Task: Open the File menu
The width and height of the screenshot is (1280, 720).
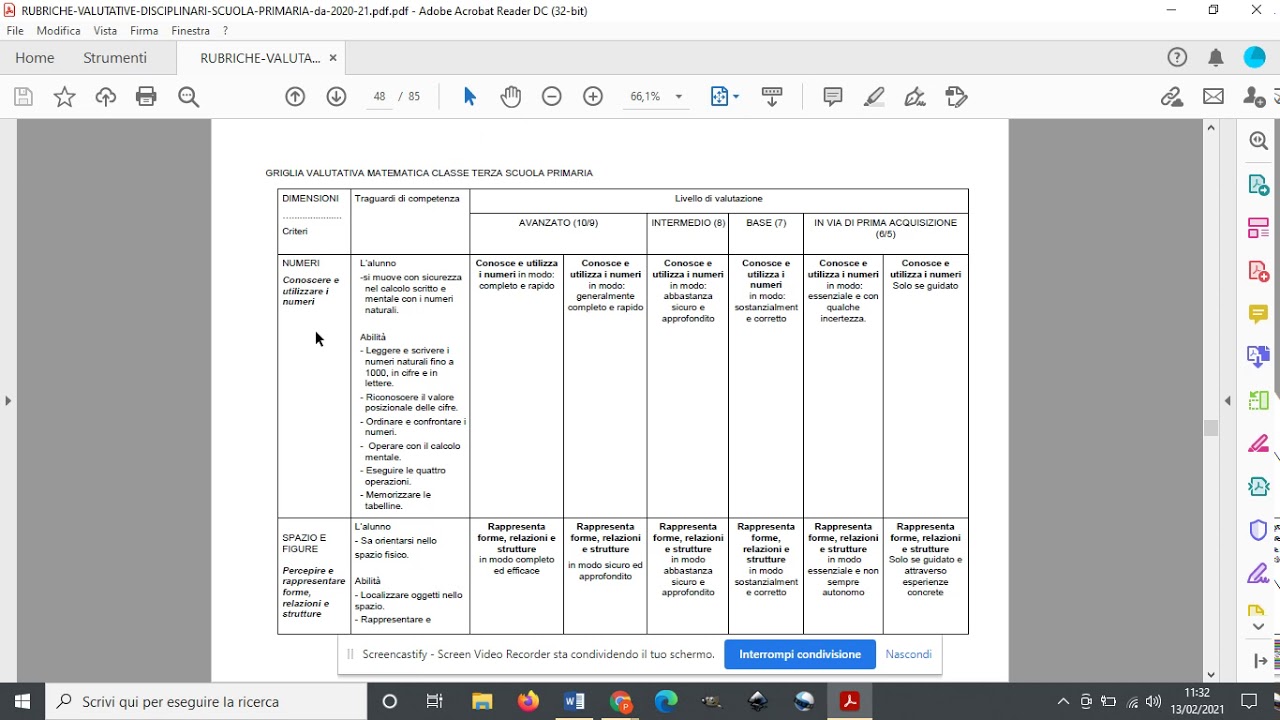Action: pos(15,31)
